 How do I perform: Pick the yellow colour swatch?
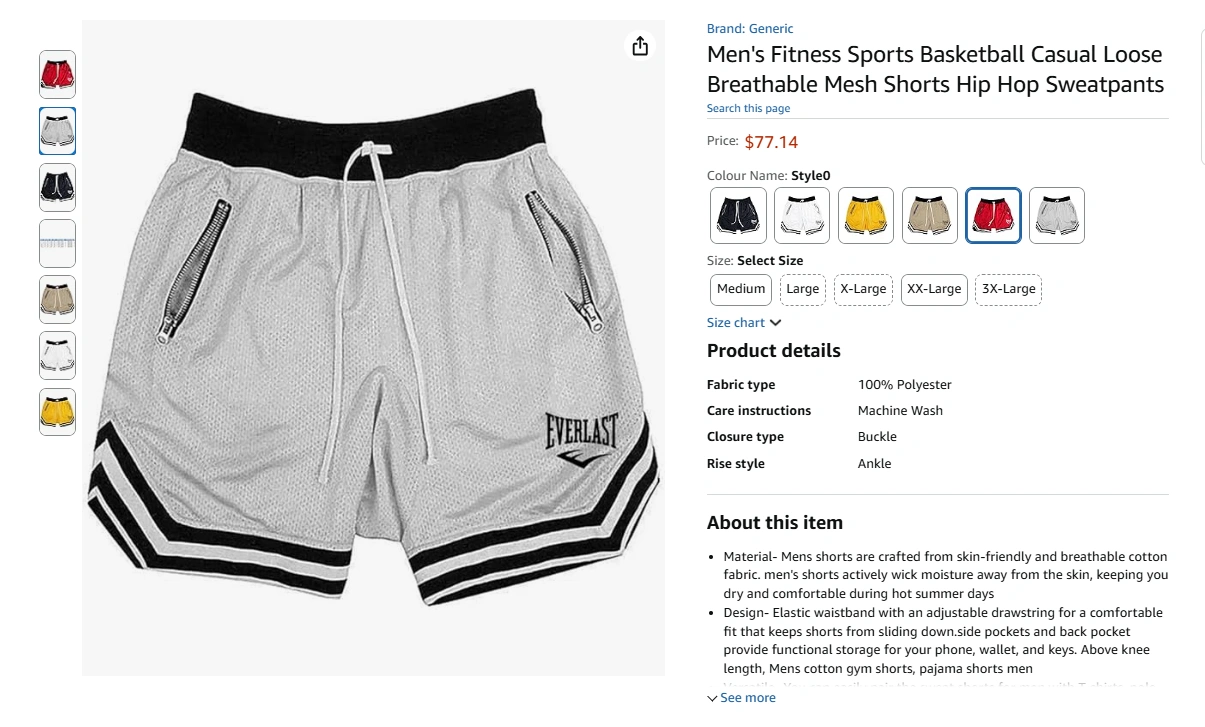tap(866, 215)
